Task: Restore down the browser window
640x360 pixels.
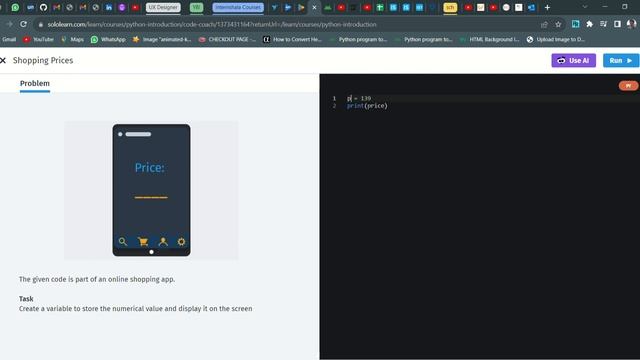Action: (624, 7)
